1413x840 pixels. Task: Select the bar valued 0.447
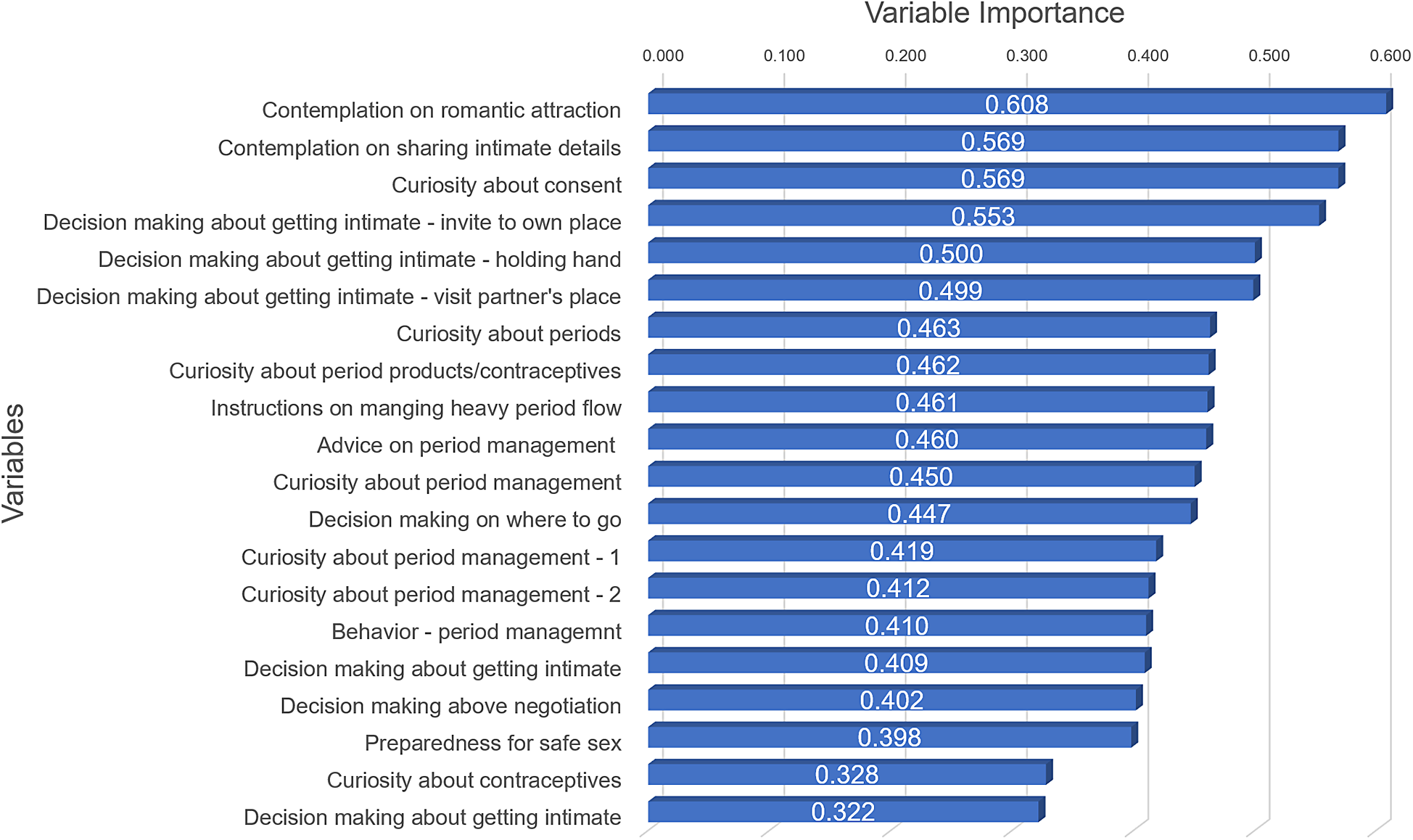pyautogui.click(x=919, y=514)
